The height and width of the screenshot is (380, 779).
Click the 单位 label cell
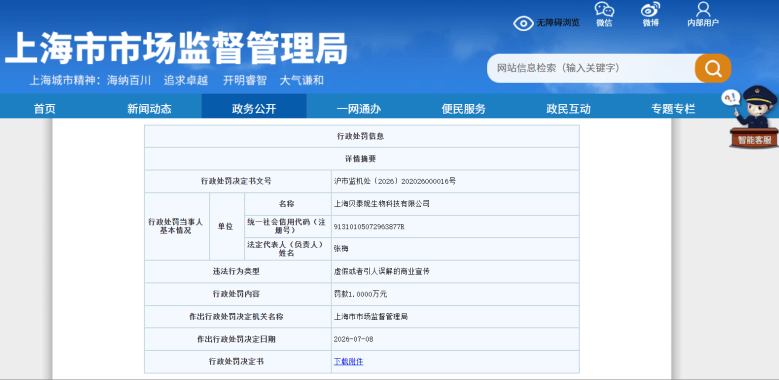click(x=227, y=227)
